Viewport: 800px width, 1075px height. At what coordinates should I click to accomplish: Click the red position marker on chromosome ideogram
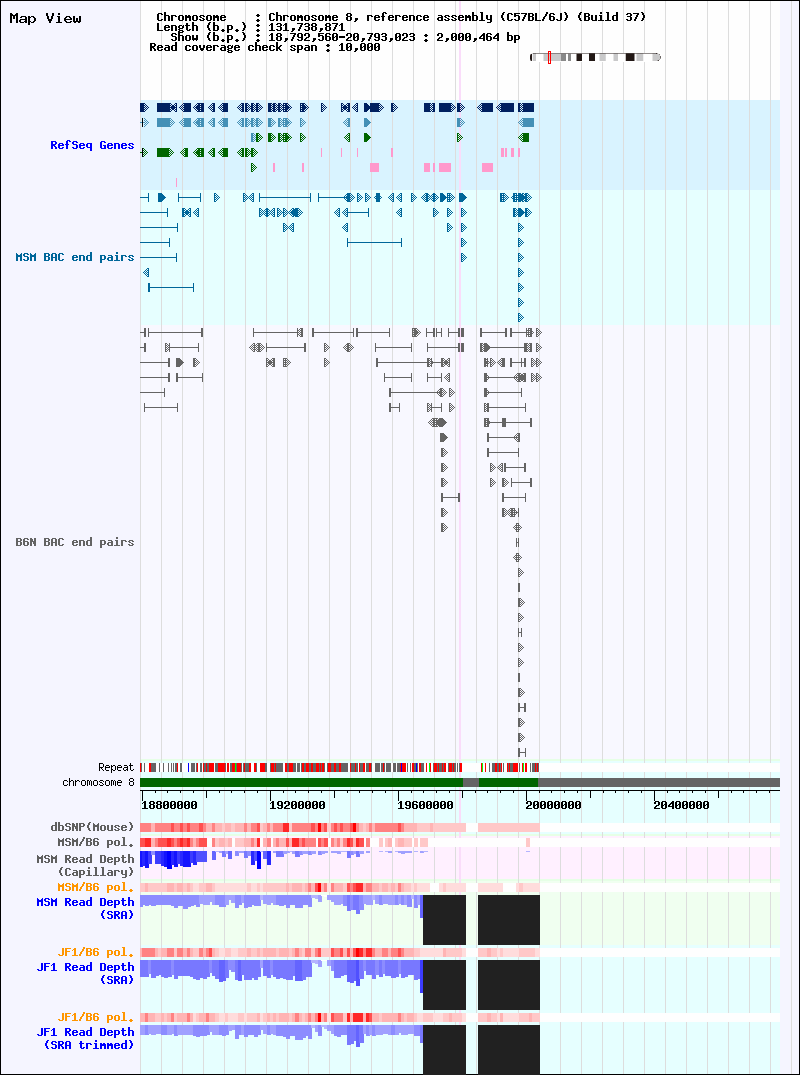click(549, 58)
